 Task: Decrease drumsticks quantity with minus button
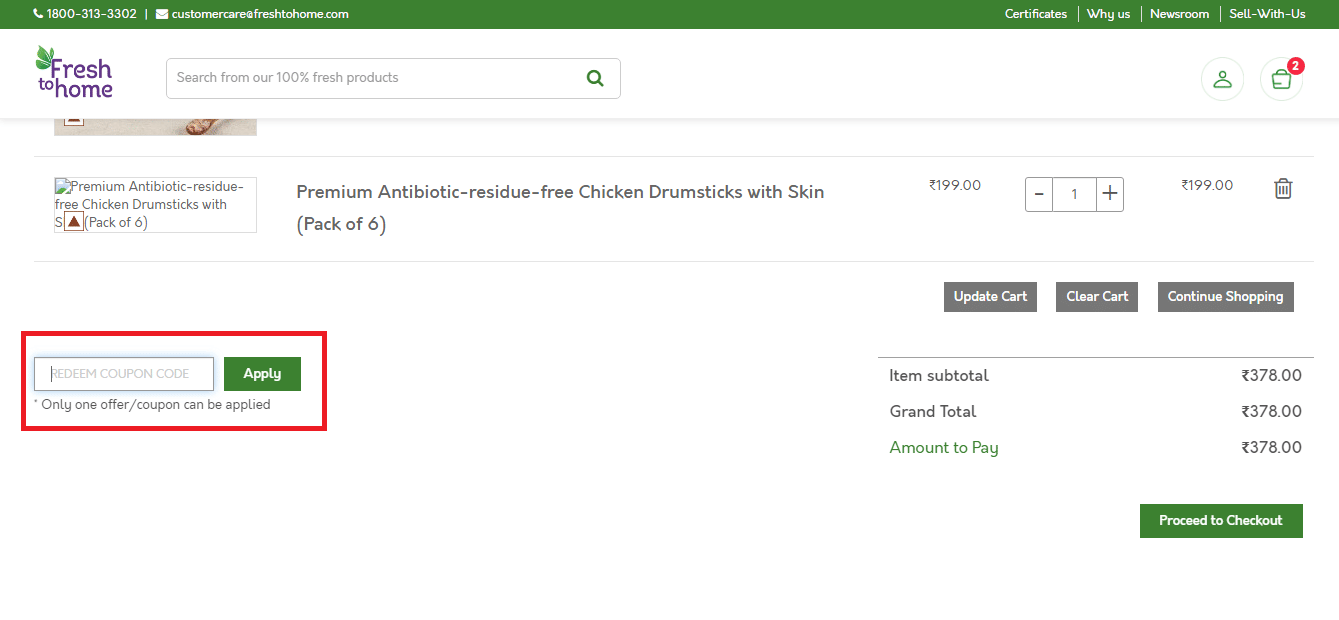click(1039, 194)
